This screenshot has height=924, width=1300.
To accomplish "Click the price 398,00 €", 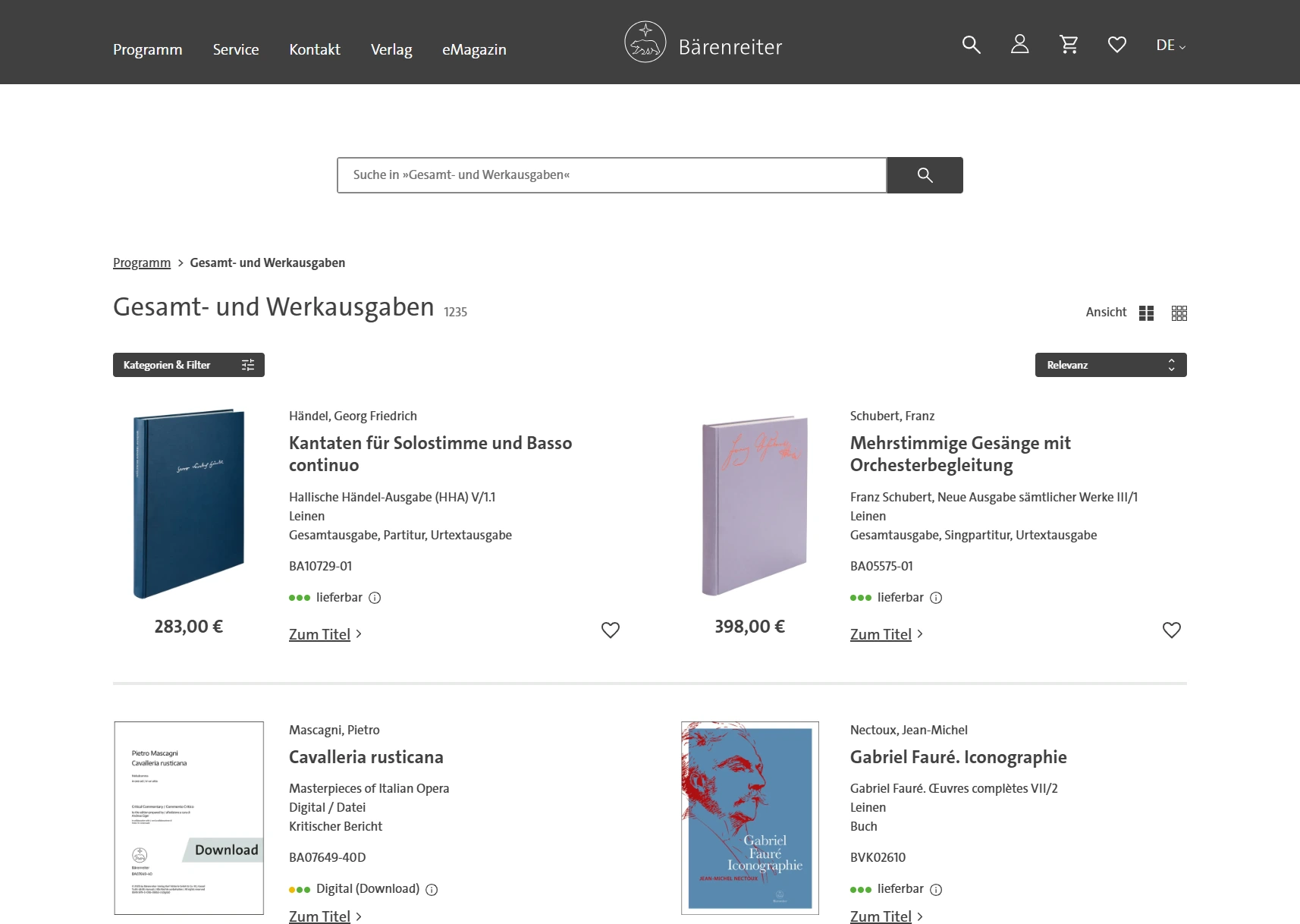I will pos(750,627).
